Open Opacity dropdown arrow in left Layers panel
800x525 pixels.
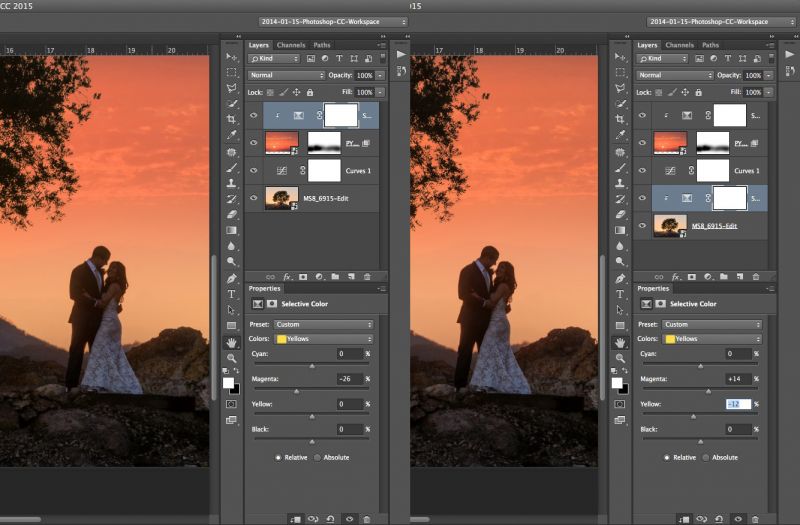[380, 76]
